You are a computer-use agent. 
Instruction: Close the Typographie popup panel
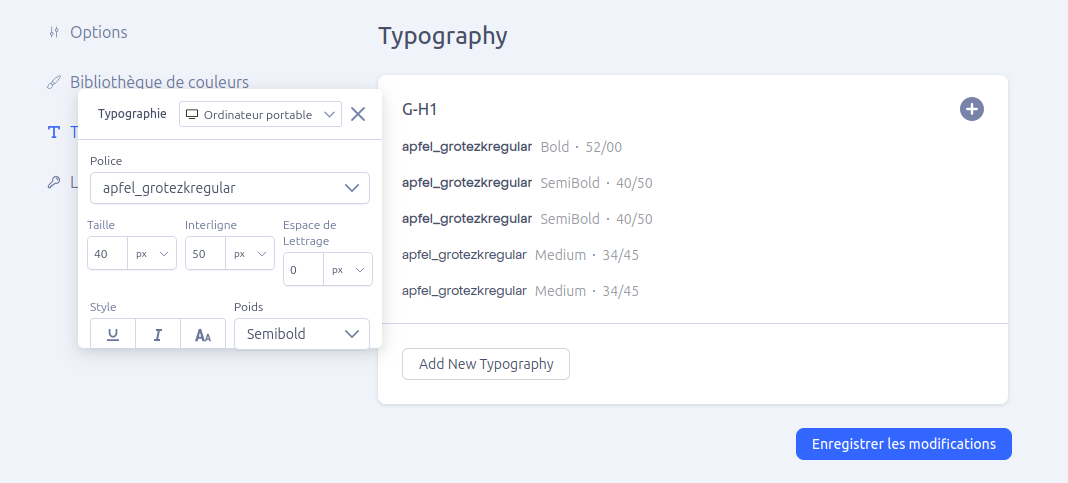pos(358,114)
